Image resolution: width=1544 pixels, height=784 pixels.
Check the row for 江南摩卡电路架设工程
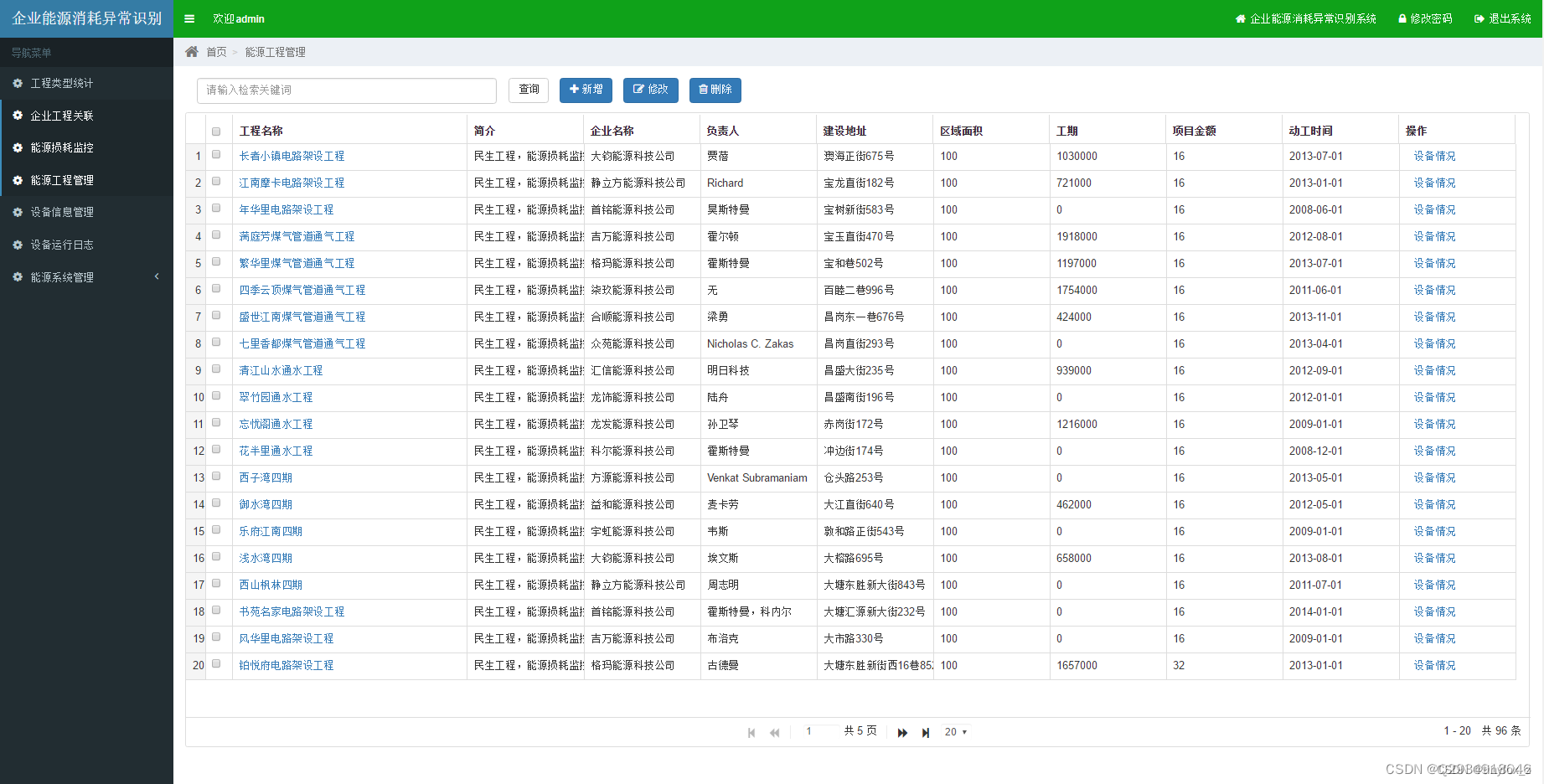(x=216, y=182)
